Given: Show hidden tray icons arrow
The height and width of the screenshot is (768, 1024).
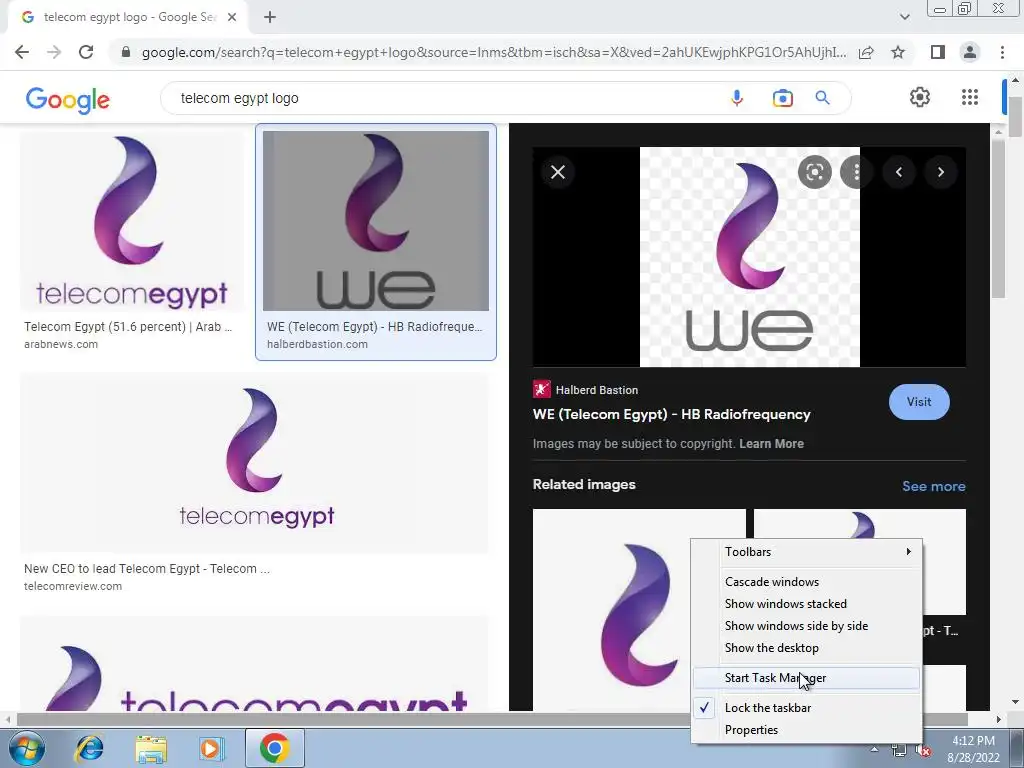Looking at the screenshot, I should [x=874, y=750].
